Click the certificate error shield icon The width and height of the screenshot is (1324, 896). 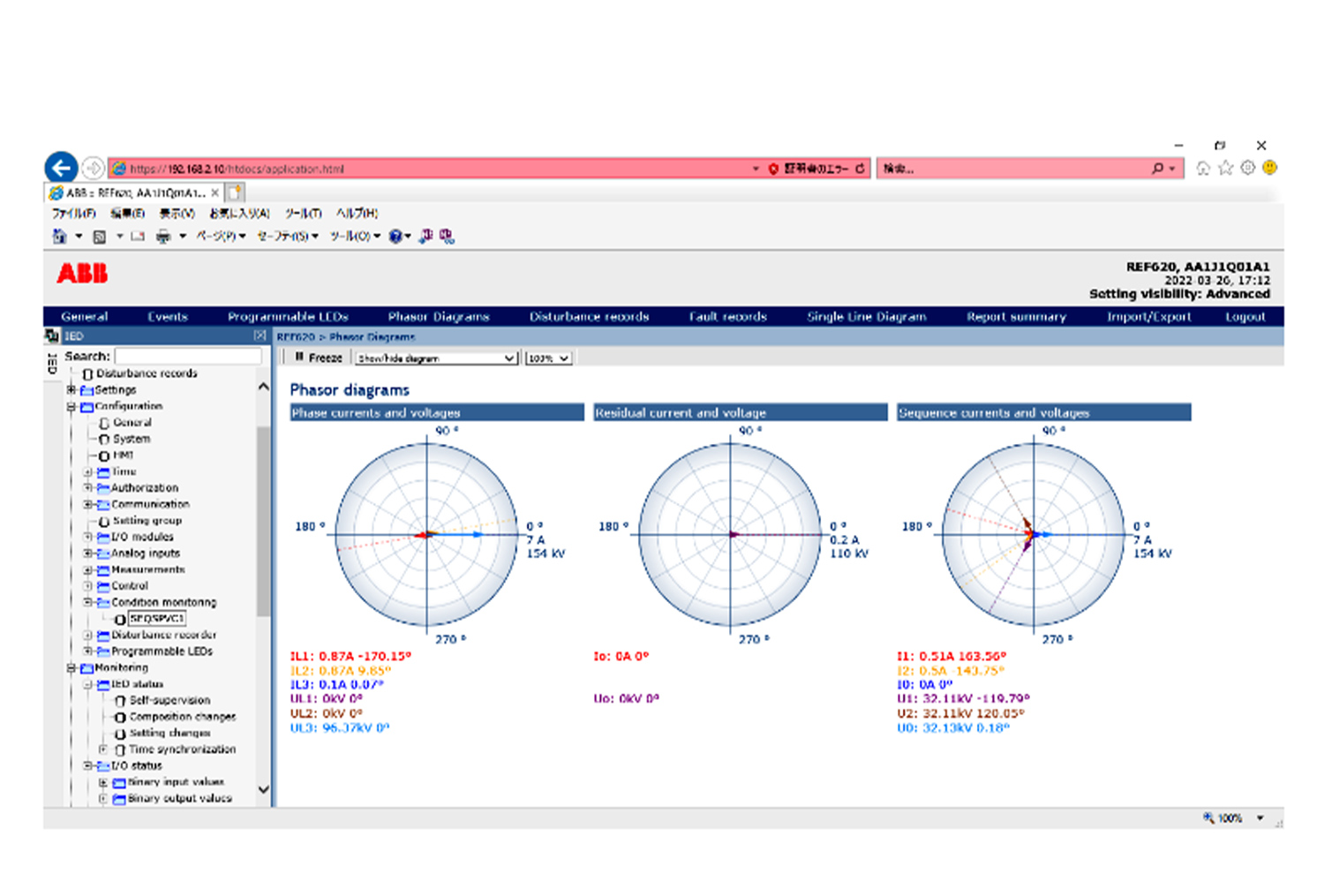pos(773,169)
